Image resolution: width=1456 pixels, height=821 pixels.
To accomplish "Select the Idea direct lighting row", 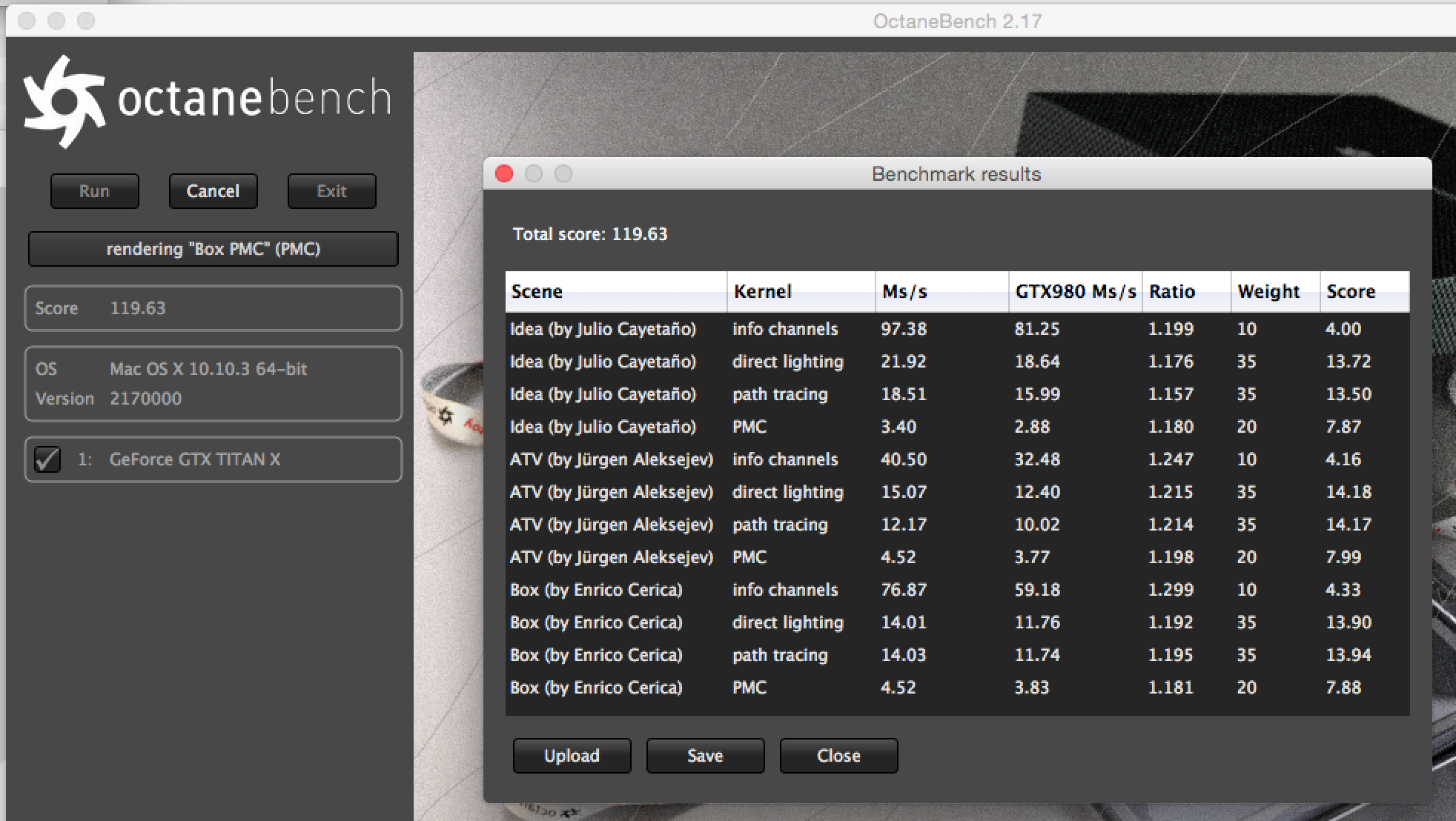I will (957, 362).
